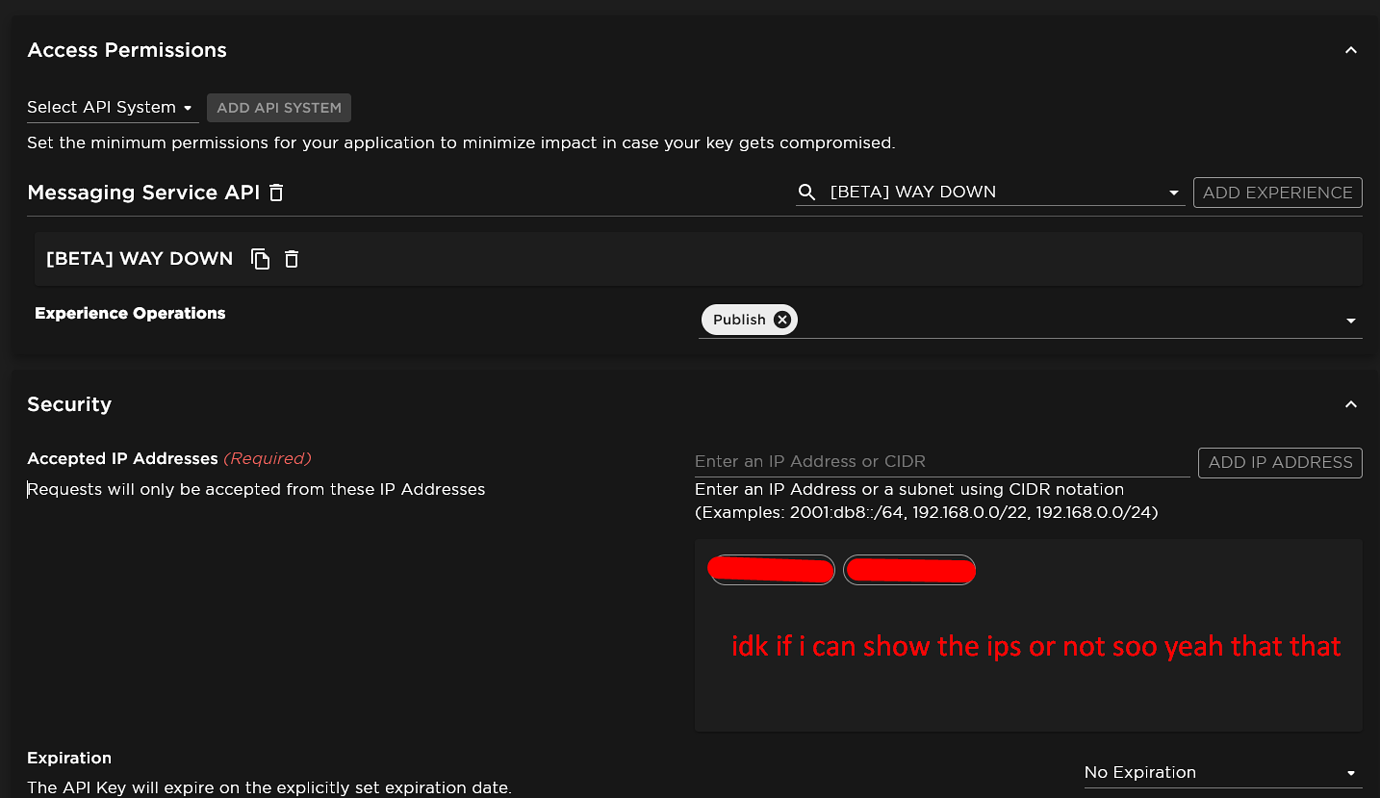Select the first redacted IP address chip

[x=771, y=569]
